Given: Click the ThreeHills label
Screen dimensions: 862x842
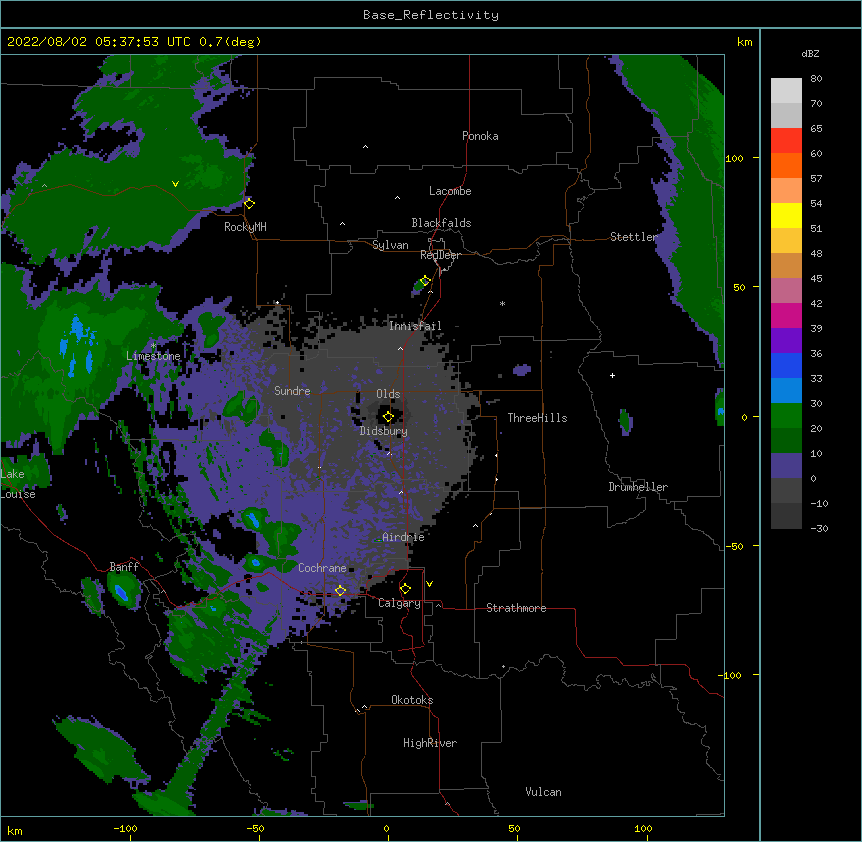Looking at the screenshot, I should (x=537, y=418).
